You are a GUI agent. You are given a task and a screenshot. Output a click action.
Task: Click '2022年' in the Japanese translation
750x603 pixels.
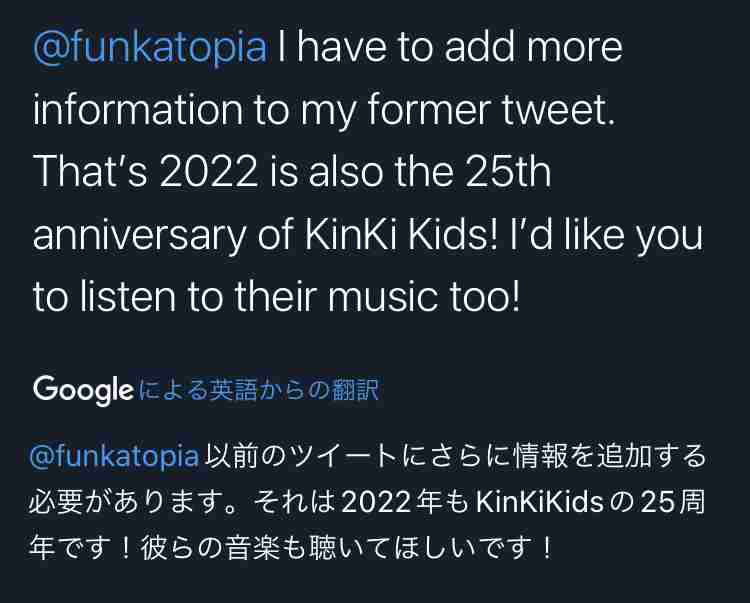[x=391, y=503]
